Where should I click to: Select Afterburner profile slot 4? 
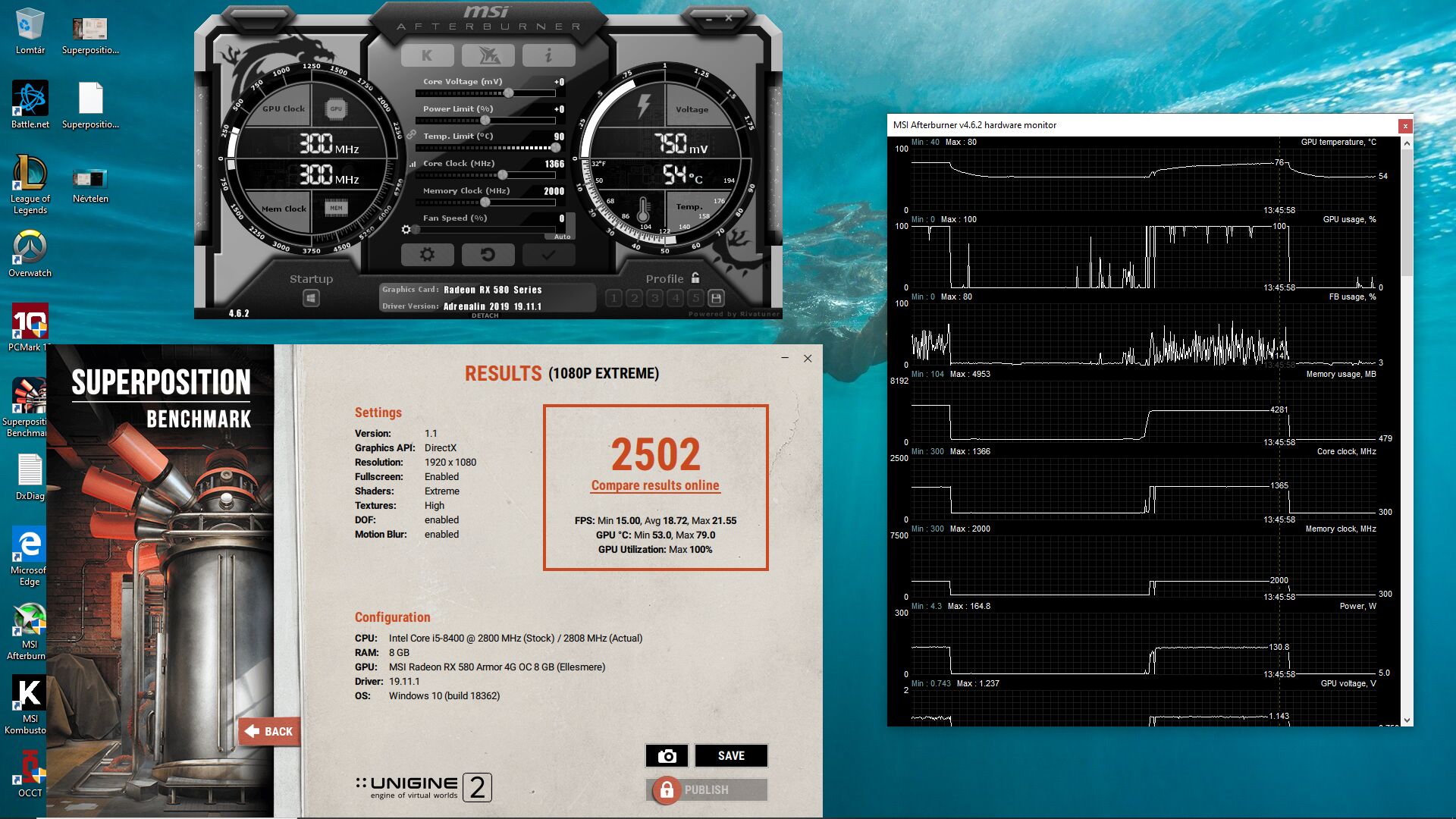tap(676, 298)
